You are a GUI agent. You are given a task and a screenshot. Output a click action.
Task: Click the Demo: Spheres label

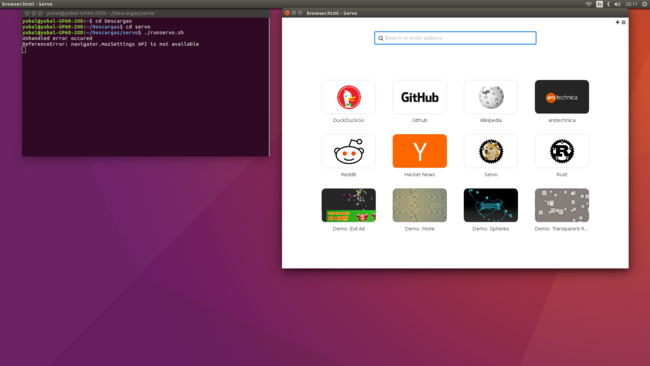point(491,229)
